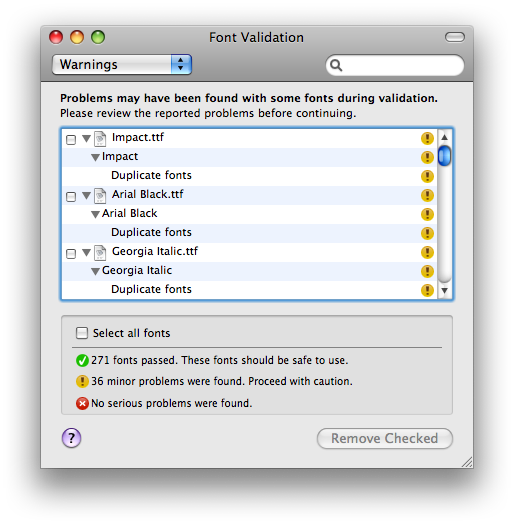This screenshot has width=514, height=524.
Task: Click the Georgia Italic.ttf font file icon
Action: tap(100, 253)
